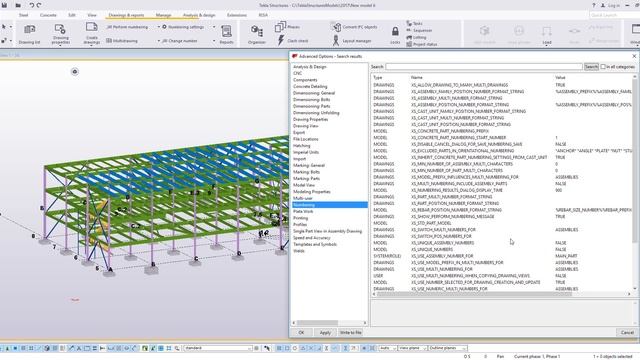Click the search field in Advanced Options
The height and width of the screenshot is (360, 640).
[484, 67]
